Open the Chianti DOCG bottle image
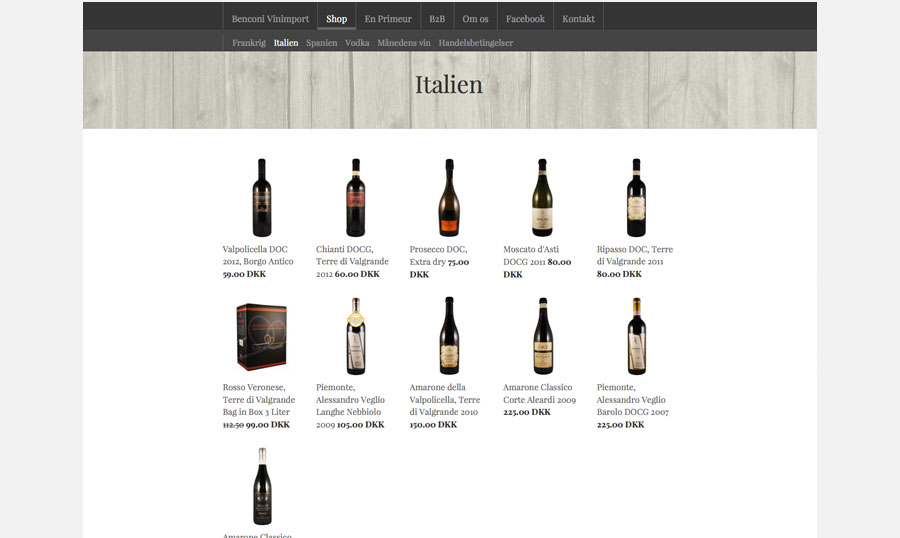900x538 pixels. tap(355, 198)
